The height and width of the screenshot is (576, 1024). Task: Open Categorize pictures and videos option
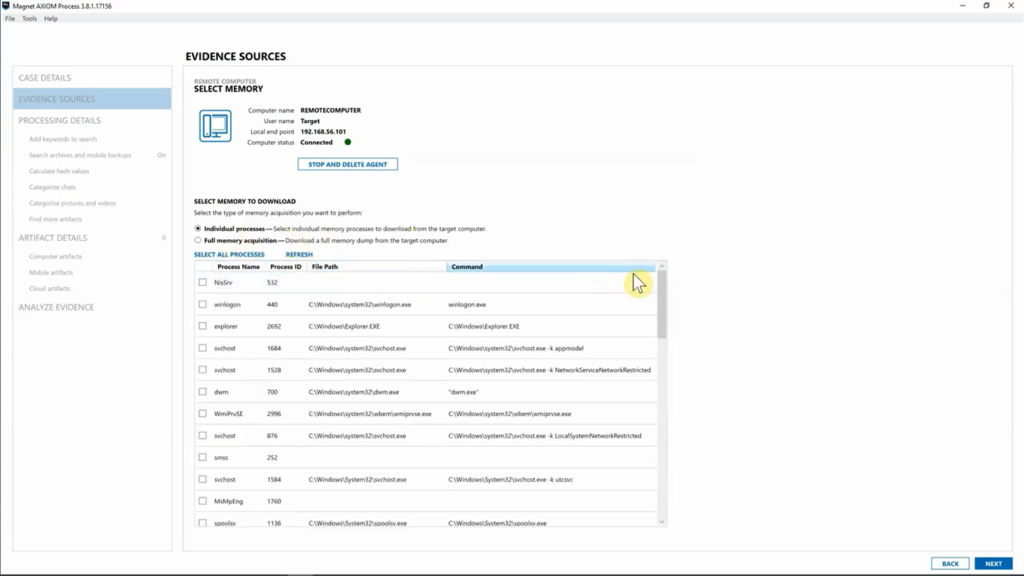click(72, 203)
